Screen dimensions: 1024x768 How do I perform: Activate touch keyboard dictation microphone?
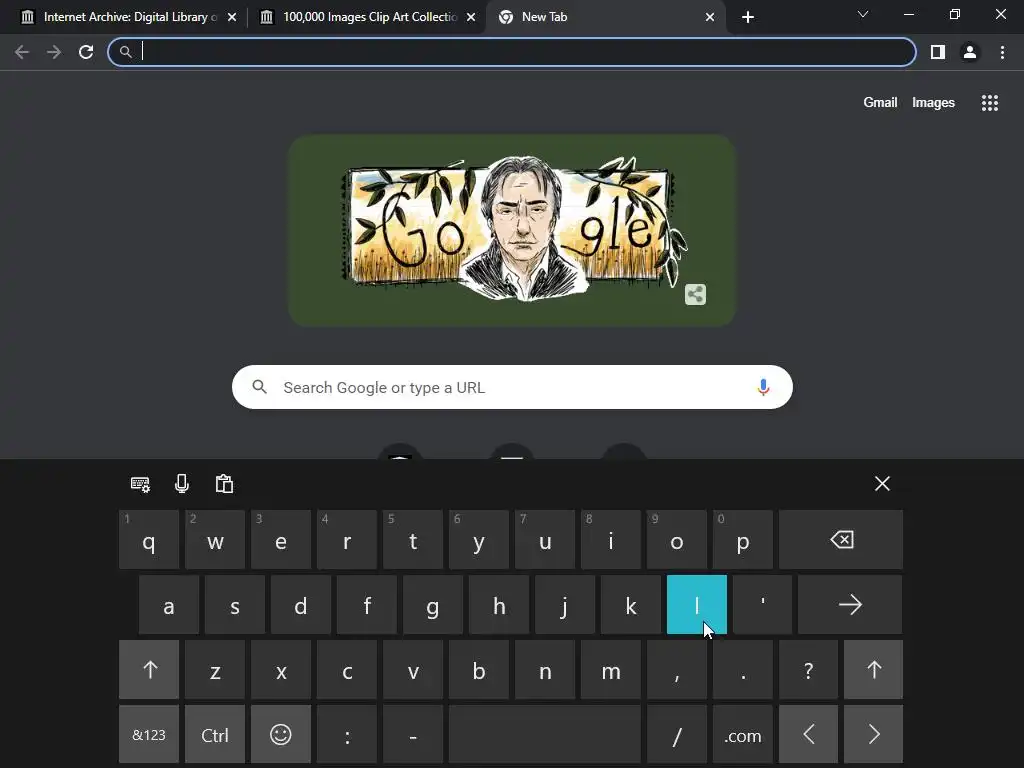click(182, 484)
